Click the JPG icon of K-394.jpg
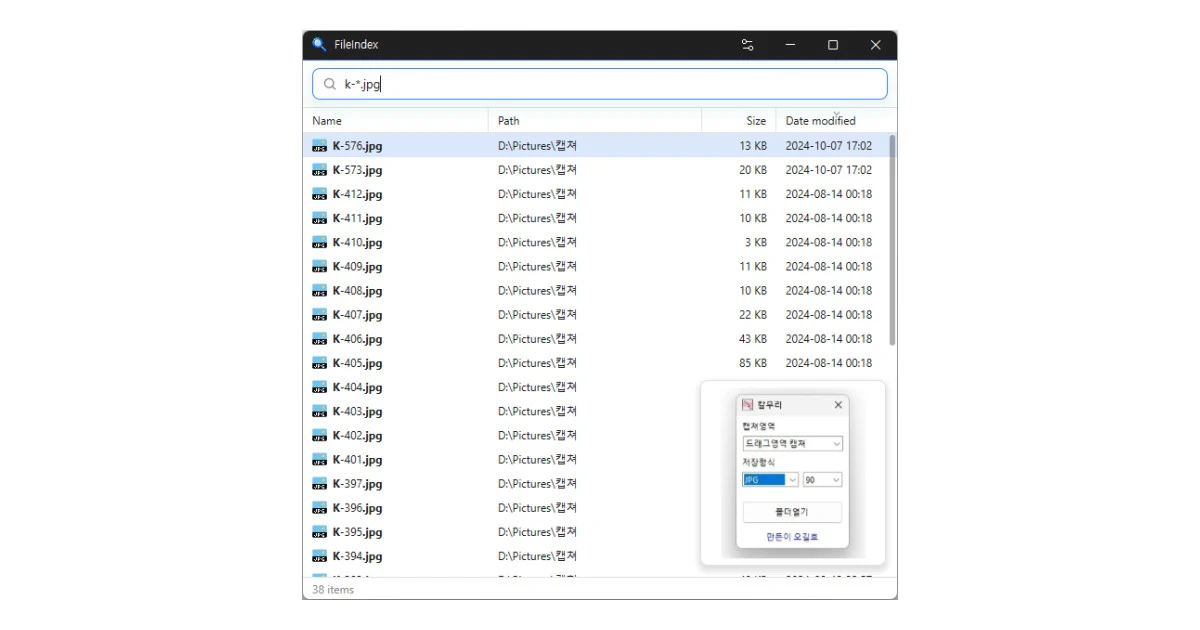Image resolution: width=1200 pixels, height=630 pixels. pos(320,556)
